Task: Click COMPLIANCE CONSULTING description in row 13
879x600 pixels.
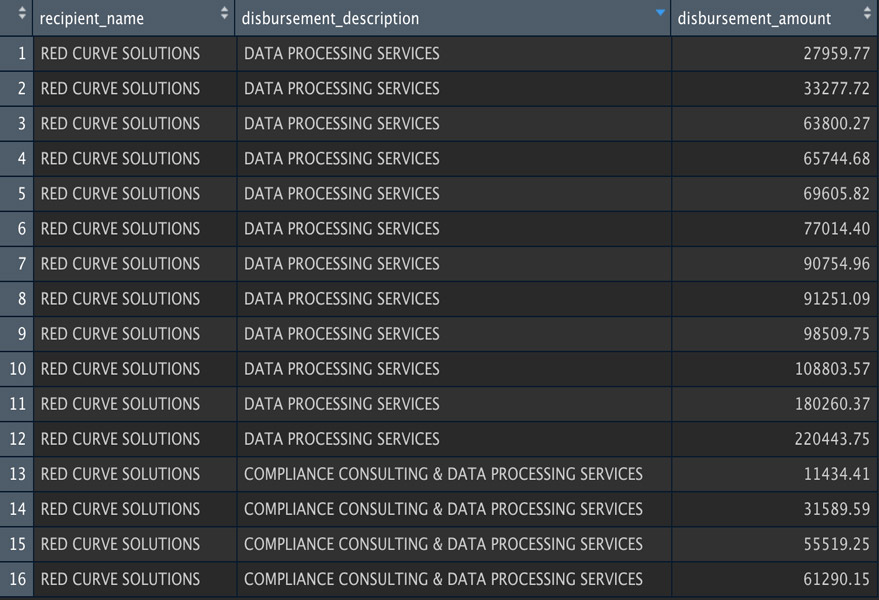Action: tap(443, 474)
